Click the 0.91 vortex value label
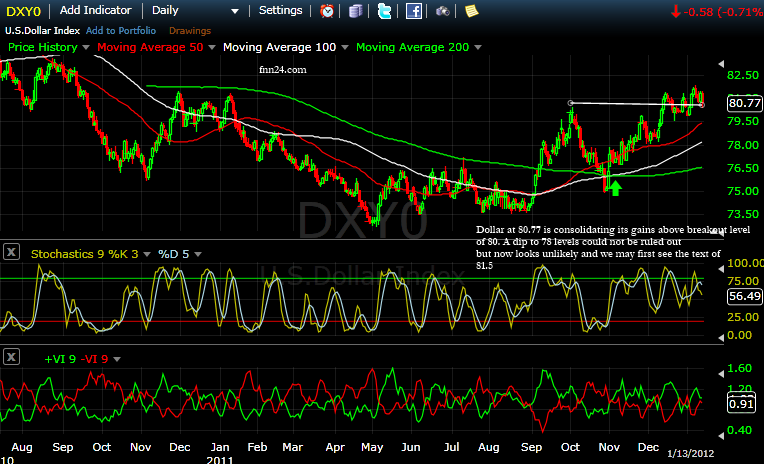 [741, 404]
